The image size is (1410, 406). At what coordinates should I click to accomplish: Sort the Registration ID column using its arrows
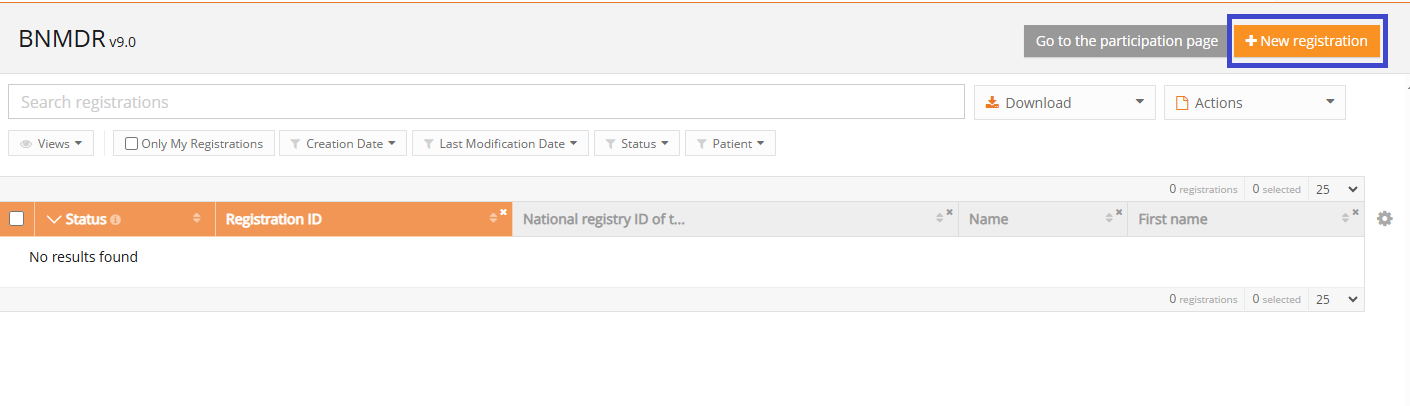click(x=493, y=219)
